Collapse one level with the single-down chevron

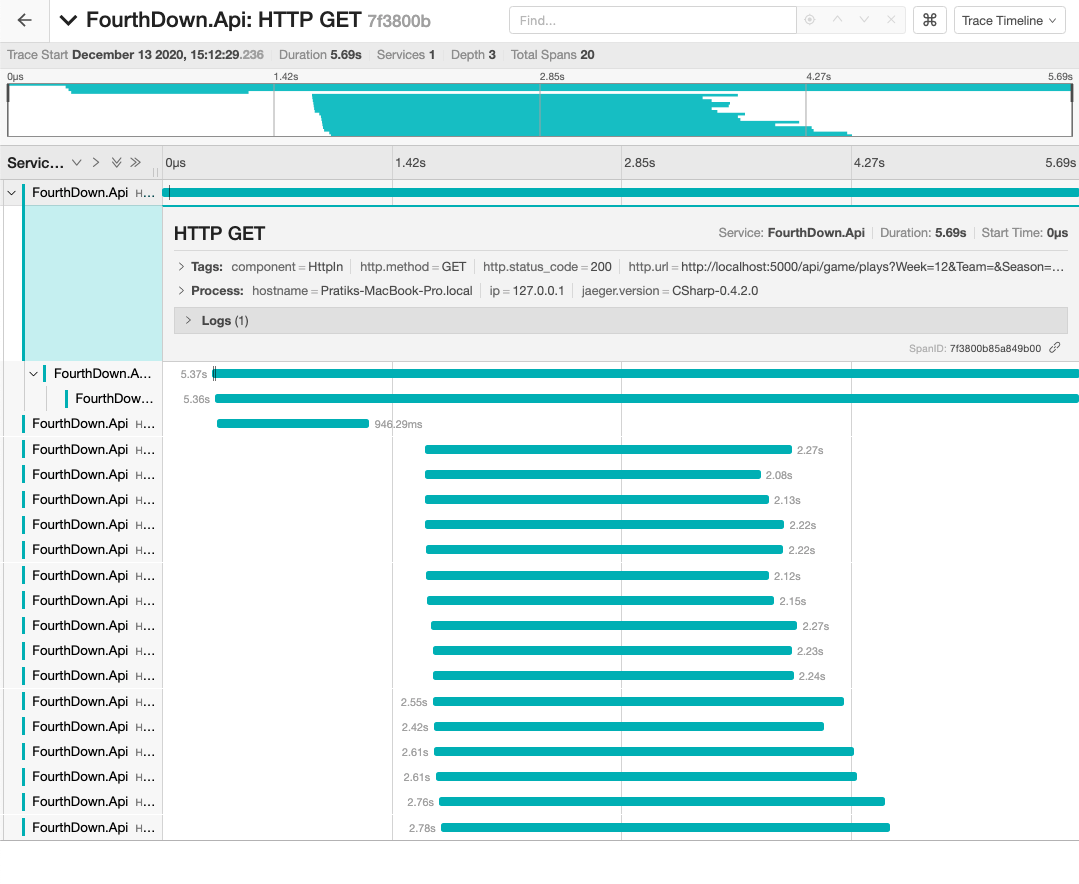click(76, 162)
